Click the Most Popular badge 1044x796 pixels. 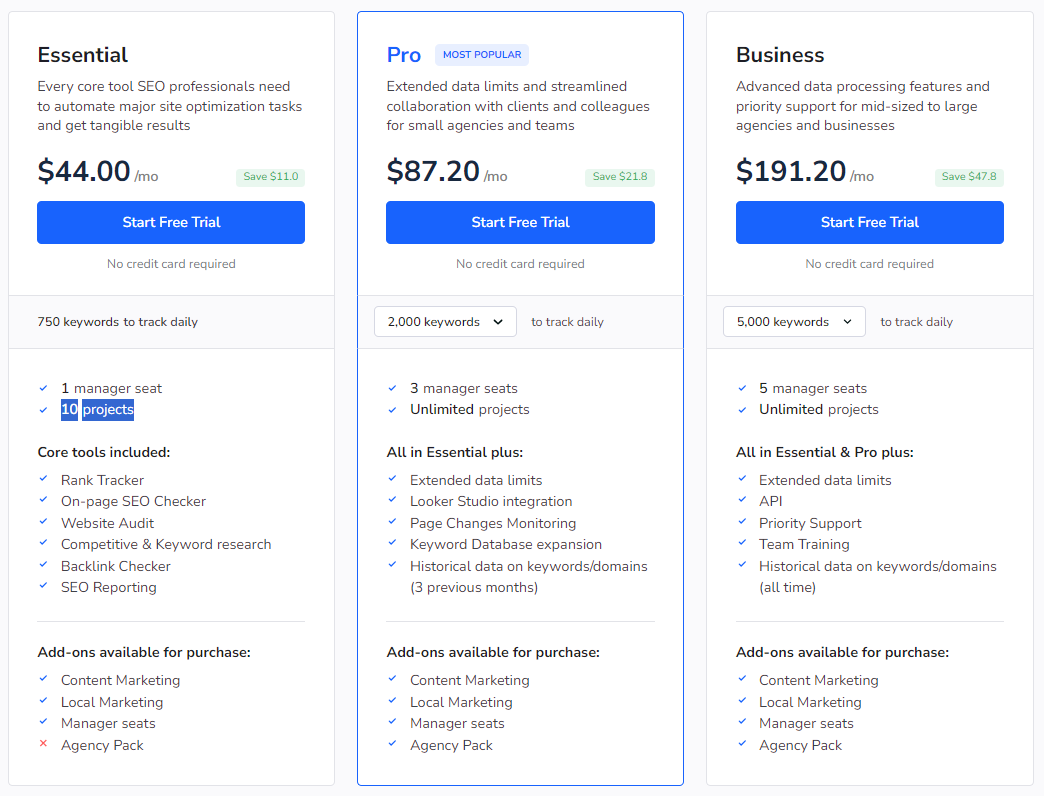[x=482, y=55]
